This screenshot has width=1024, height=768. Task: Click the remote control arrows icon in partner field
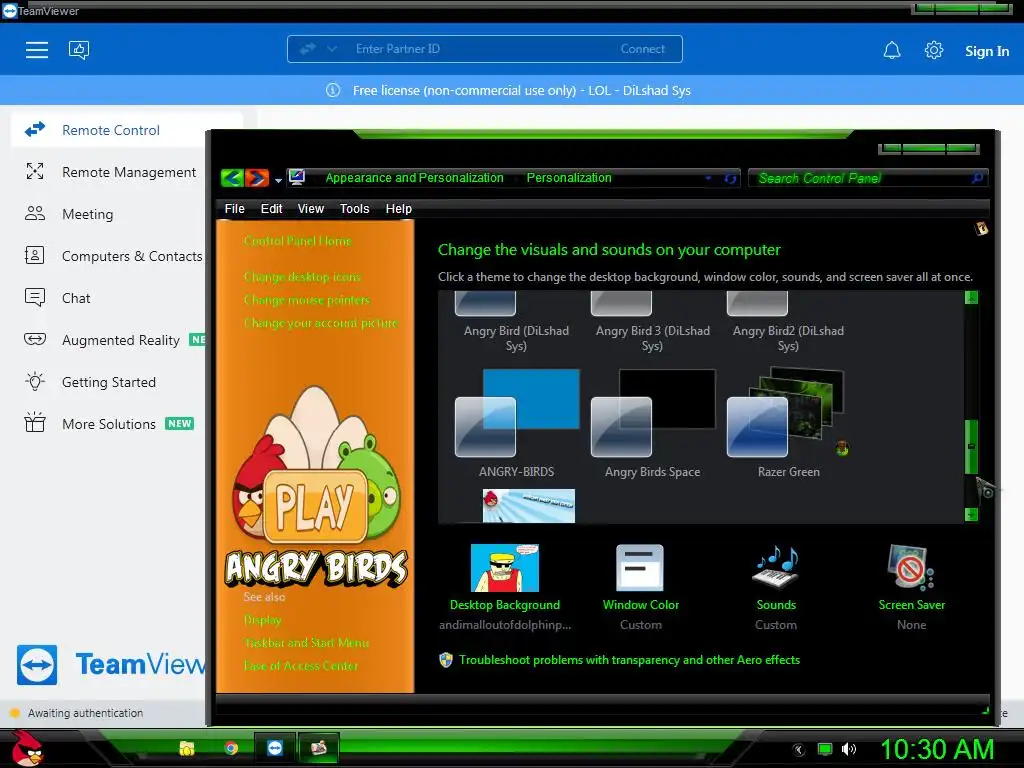coord(308,49)
